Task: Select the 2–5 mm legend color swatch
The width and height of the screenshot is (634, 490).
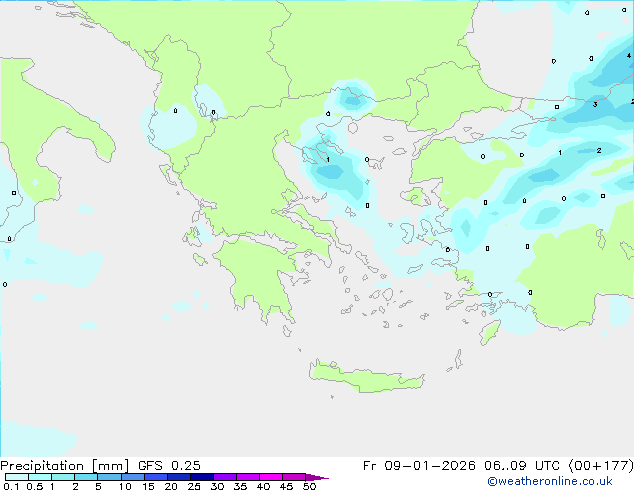Action: click(86, 477)
